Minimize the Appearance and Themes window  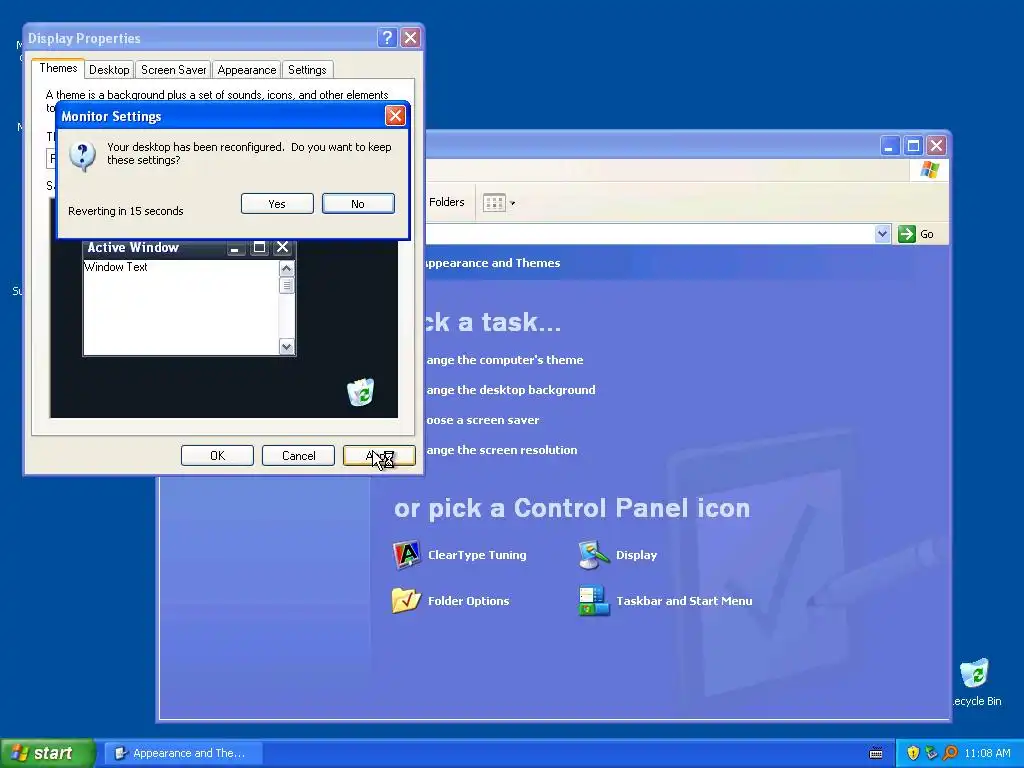click(x=889, y=146)
